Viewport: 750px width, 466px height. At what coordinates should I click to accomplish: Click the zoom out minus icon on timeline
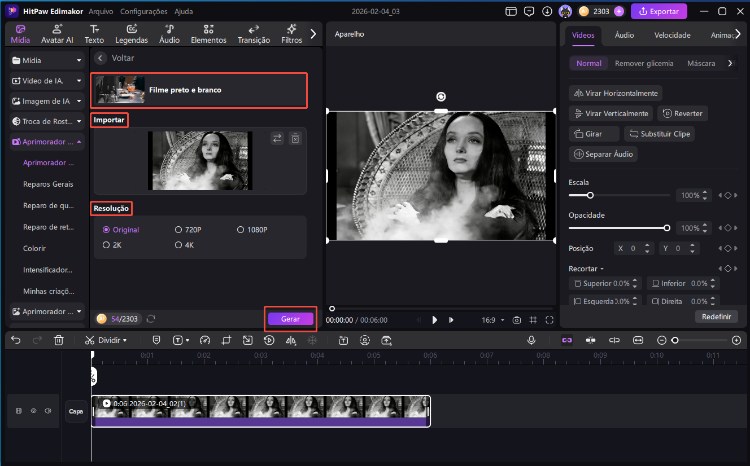click(x=662, y=340)
